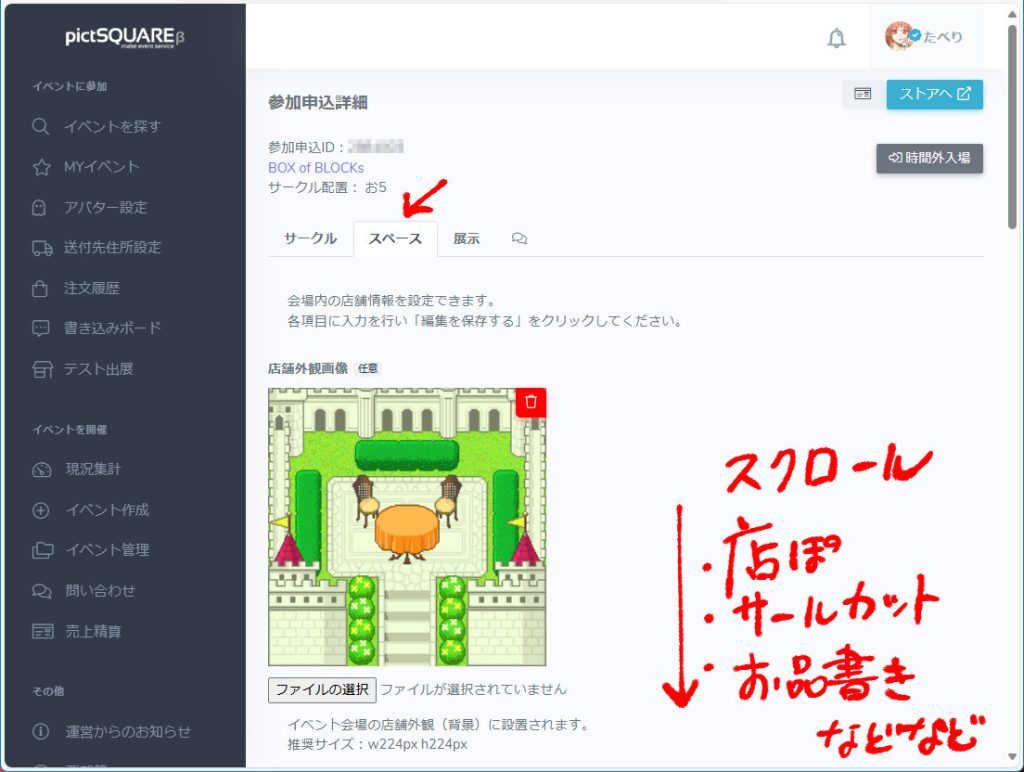This screenshot has width=1024, height=772.
Task: Select the スペース tab
Action: pyautogui.click(x=395, y=239)
